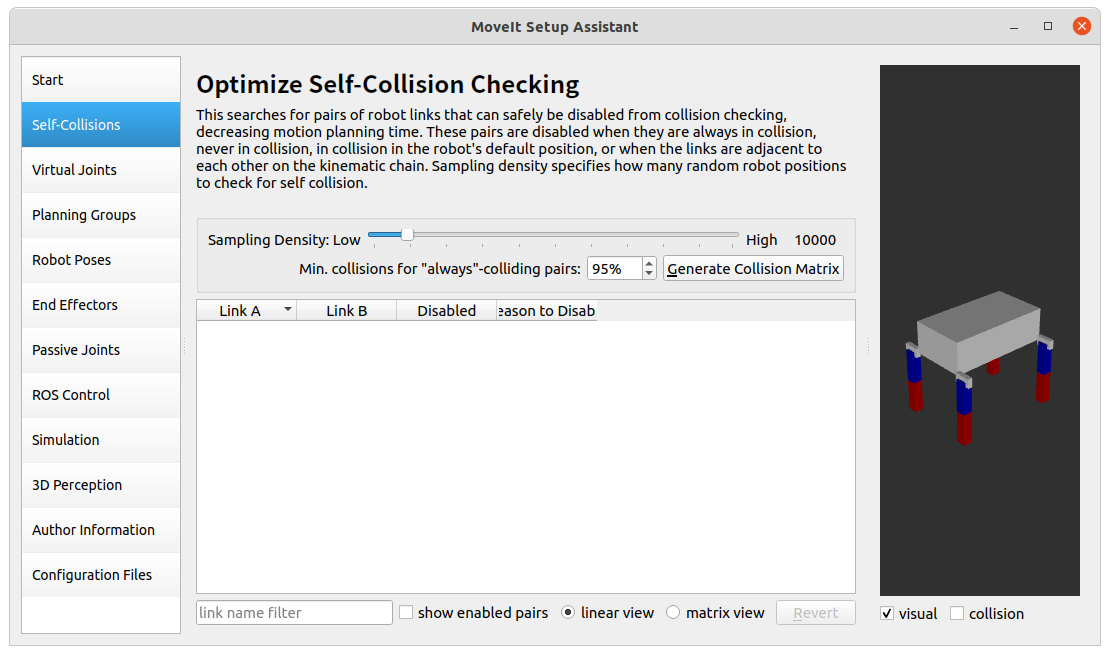Click the Sampling Density slider handle

pos(407,234)
